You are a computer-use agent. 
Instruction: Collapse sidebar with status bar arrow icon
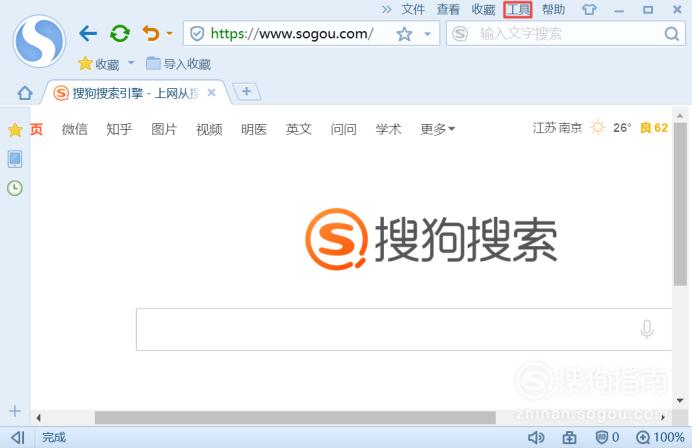[x=18, y=437]
